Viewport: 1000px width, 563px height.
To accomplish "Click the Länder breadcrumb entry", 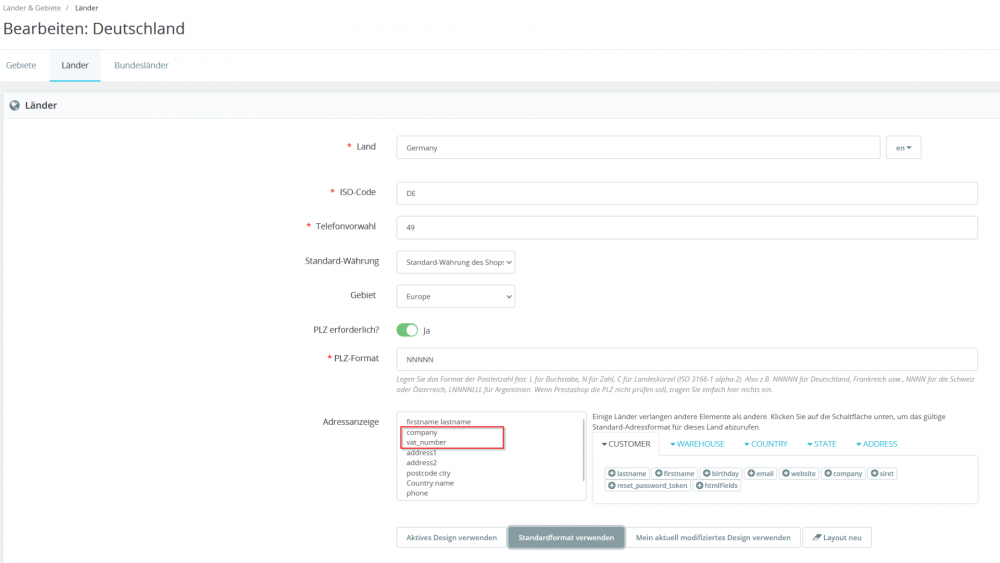I will [x=86, y=8].
